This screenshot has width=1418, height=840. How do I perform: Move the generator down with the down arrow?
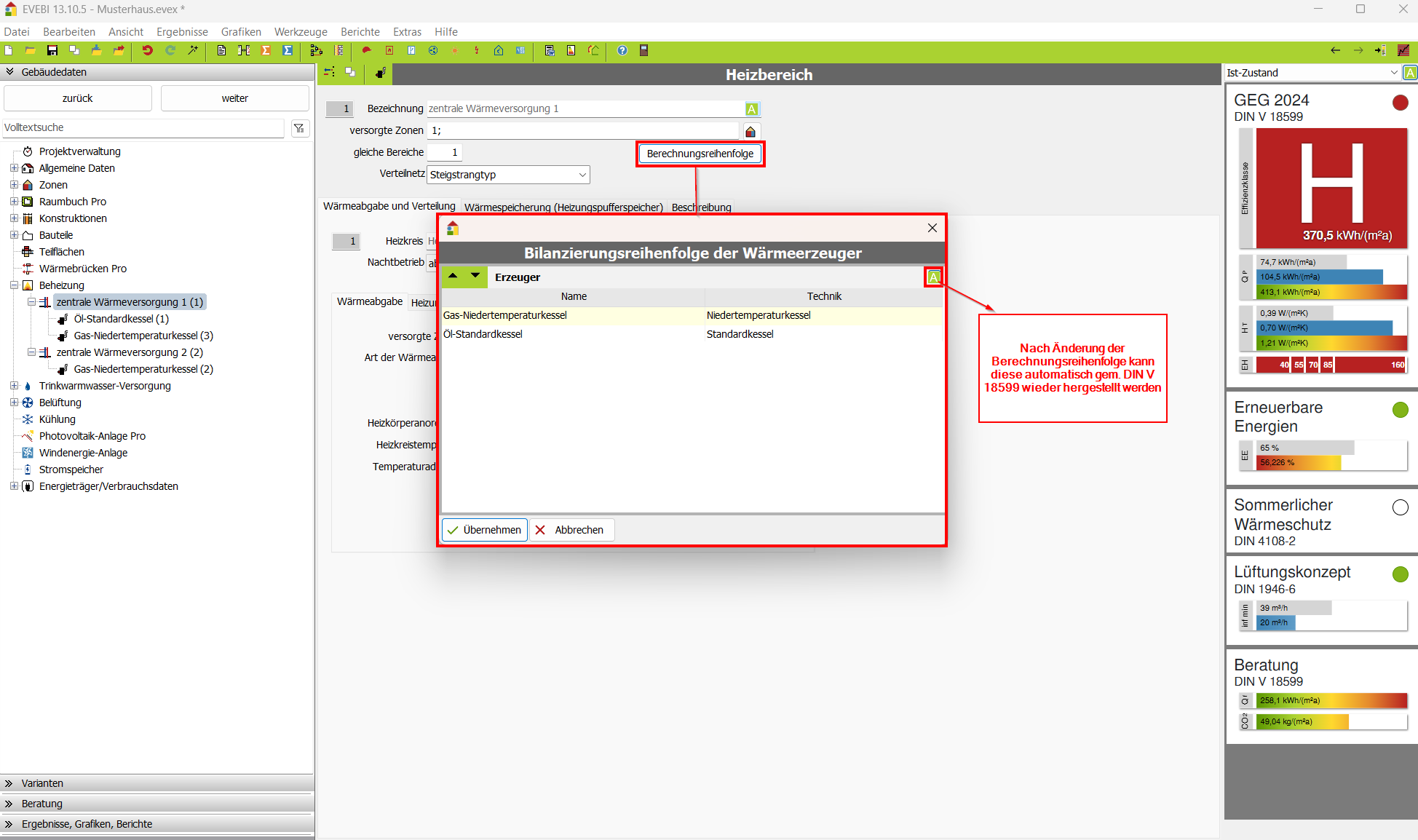tap(475, 276)
